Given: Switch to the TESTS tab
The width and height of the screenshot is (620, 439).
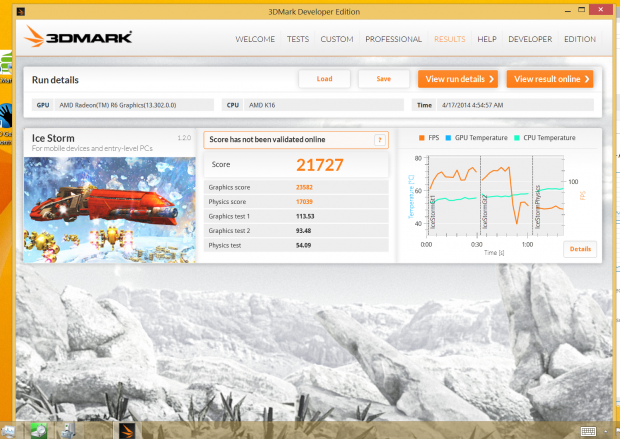Looking at the screenshot, I should [298, 39].
